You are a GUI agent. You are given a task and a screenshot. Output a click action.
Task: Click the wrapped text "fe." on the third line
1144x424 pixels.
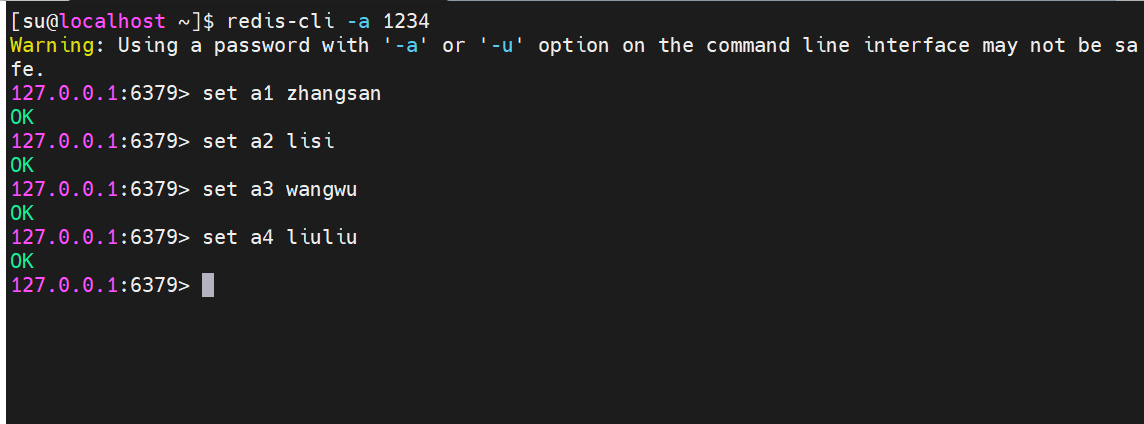coord(27,69)
